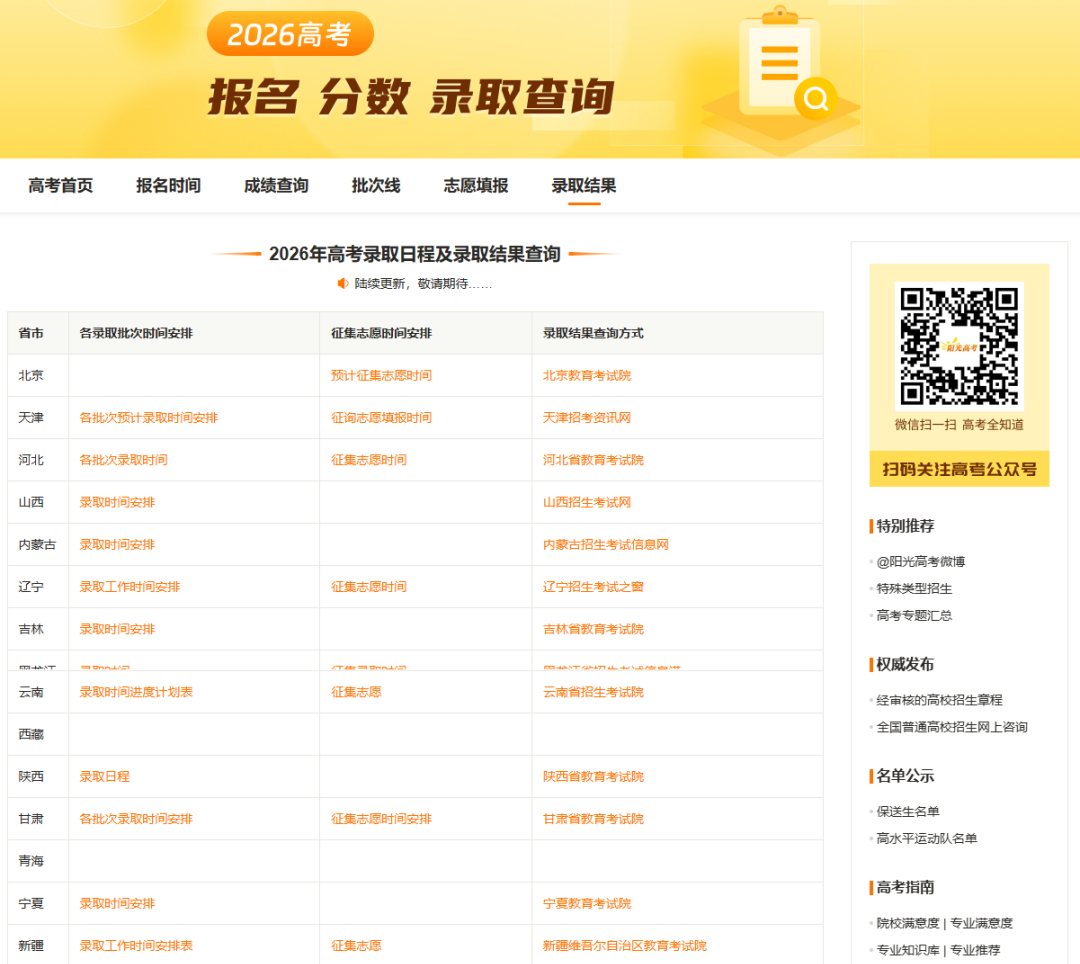The width and height of the screenshot is (1080, 964).
Task: Open 辽宁招生考试之窗 link
Action: (593, 587)
